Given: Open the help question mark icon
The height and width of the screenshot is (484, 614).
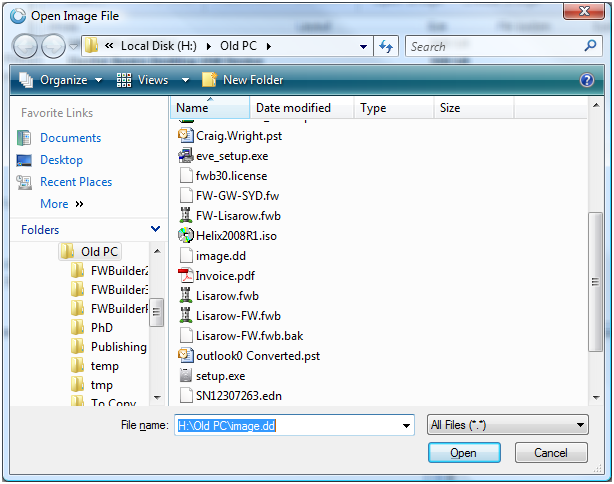Looking at the screenshot, I should click(587, 80).
